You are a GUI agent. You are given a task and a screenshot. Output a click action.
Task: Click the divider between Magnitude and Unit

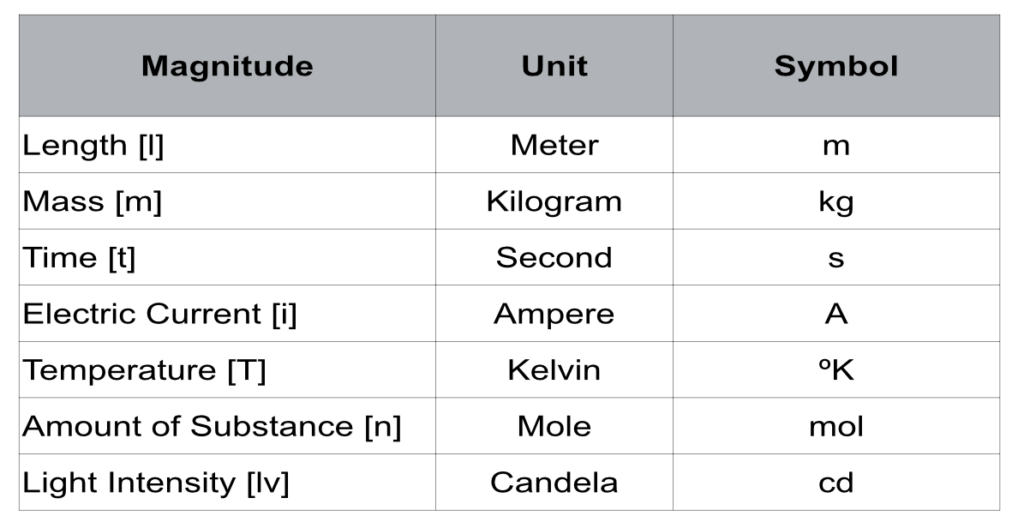[436, 66]
